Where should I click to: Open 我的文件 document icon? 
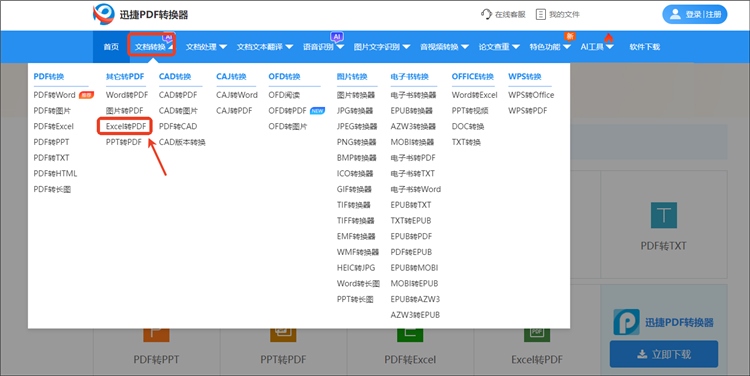point(540,14)
